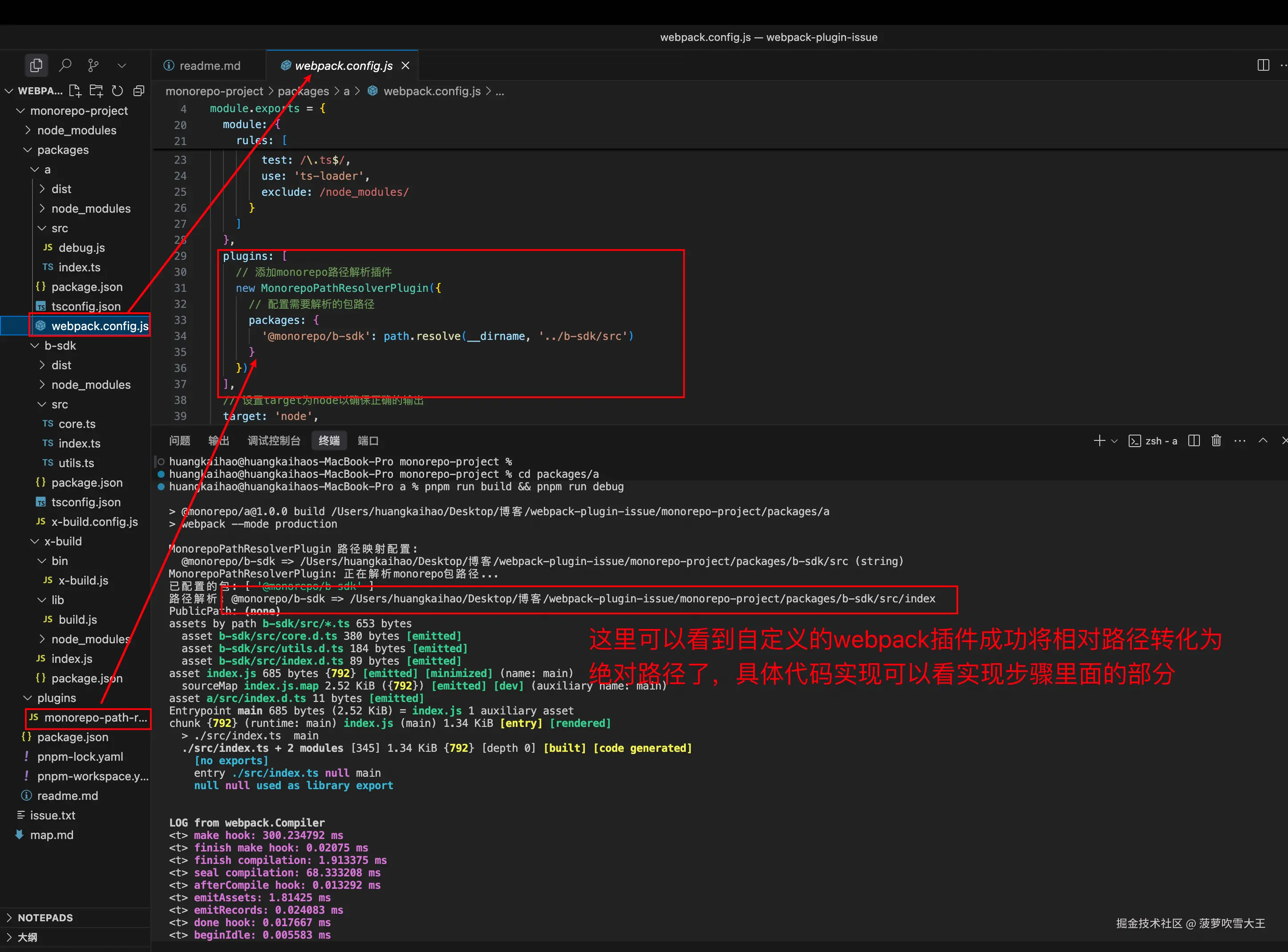Maximize the panel size chevron
The height and width of the screenshot is (952, 1288).
click(x=1263, y=441)
